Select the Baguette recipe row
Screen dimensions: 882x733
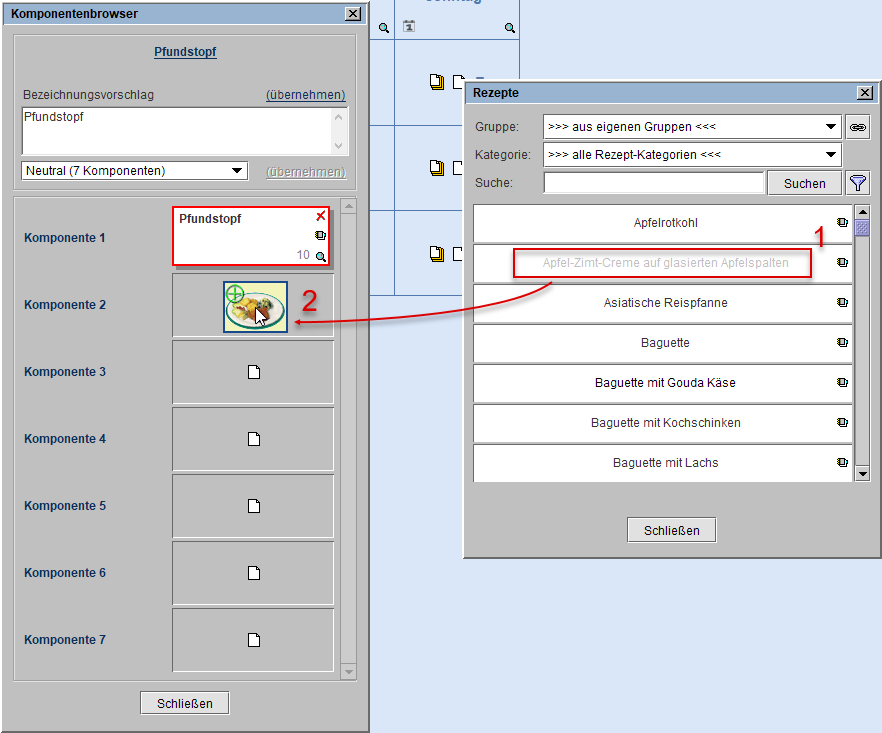pyautogui.click(x=663, y=343)
